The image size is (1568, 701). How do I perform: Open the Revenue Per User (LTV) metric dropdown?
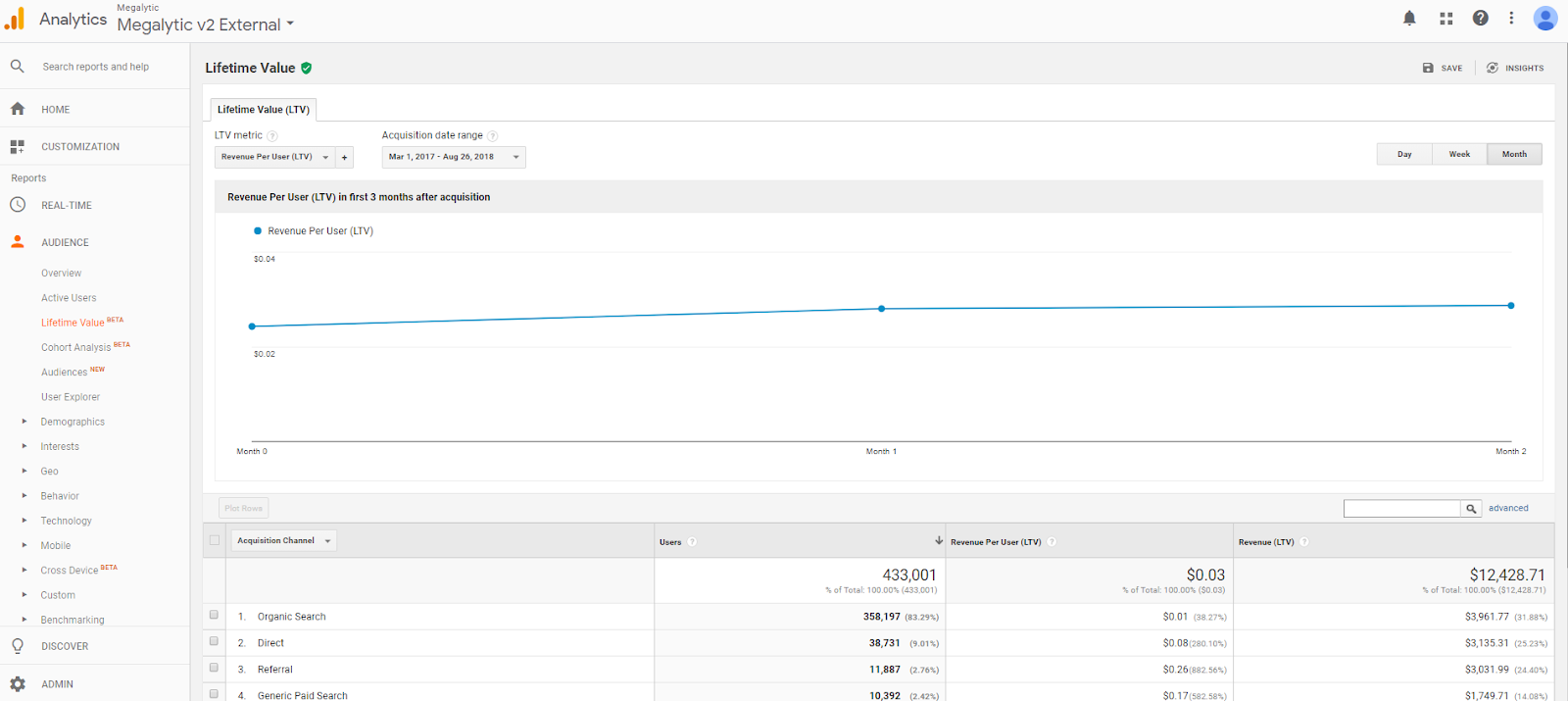click(x=274, y=157)
